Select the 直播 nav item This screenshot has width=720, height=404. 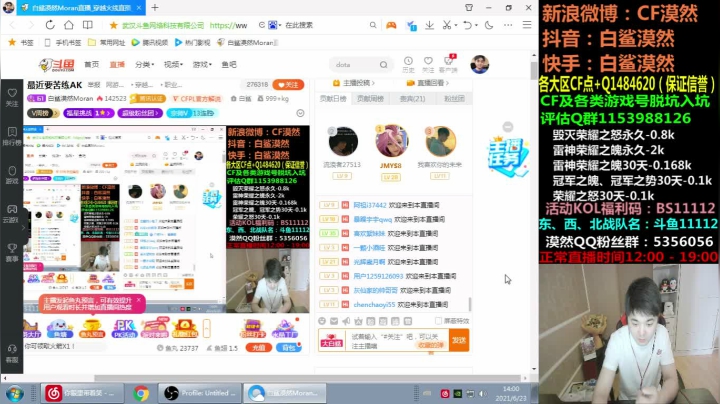pos(117,64)
